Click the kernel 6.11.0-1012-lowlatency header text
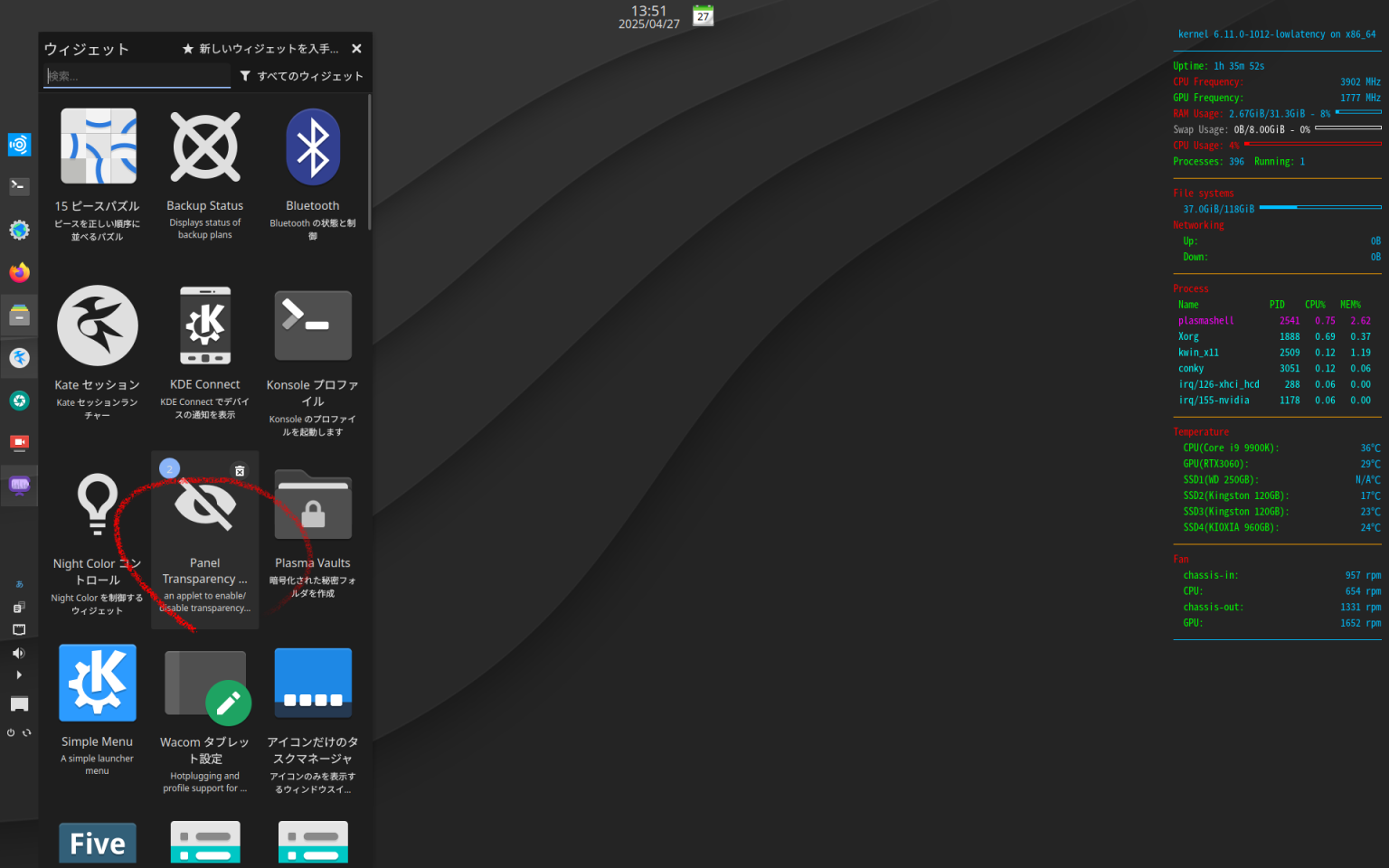Viewport: 1389px width, 868px height. (x=1277, y=34)
